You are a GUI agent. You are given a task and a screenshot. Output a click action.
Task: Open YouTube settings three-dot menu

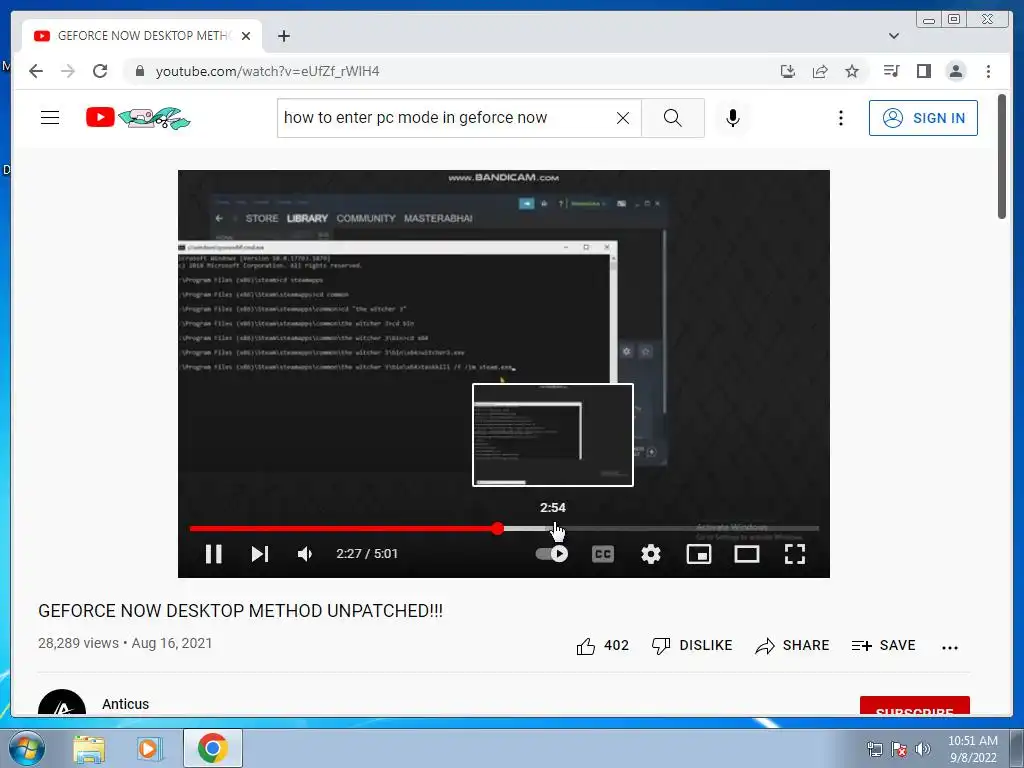coord(840,118)
